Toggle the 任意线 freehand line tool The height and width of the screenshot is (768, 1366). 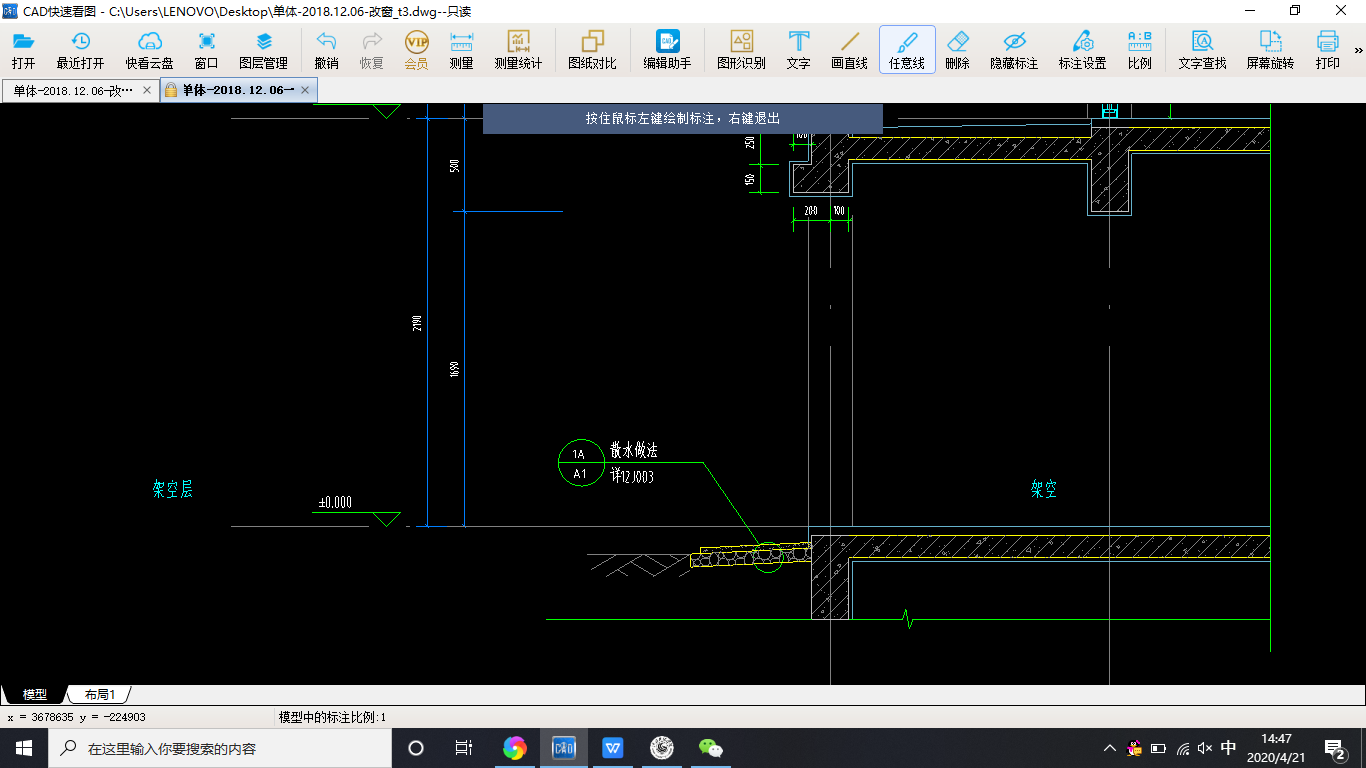907,50
